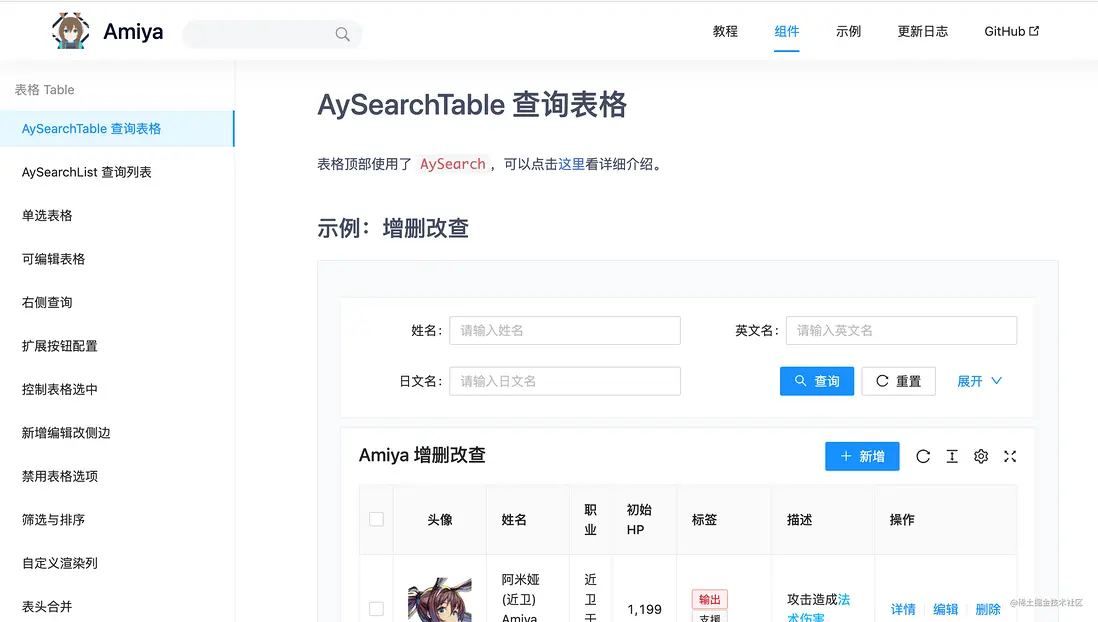Follow the 这里 link
The width and height of the screenshot is (1098, 622).
click(x=571, y=164)
